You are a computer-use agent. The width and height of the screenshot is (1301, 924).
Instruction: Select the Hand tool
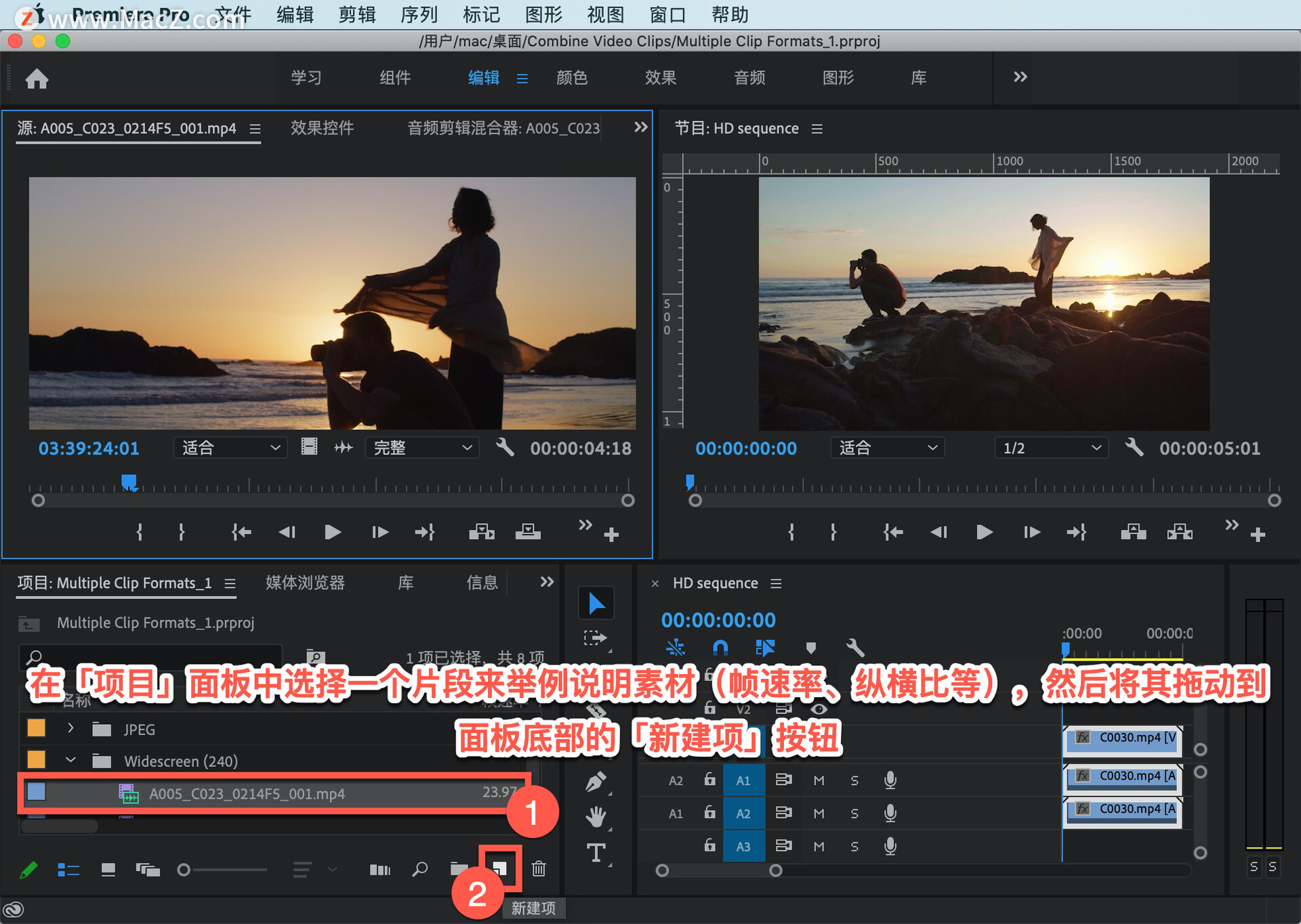(596, 817)
